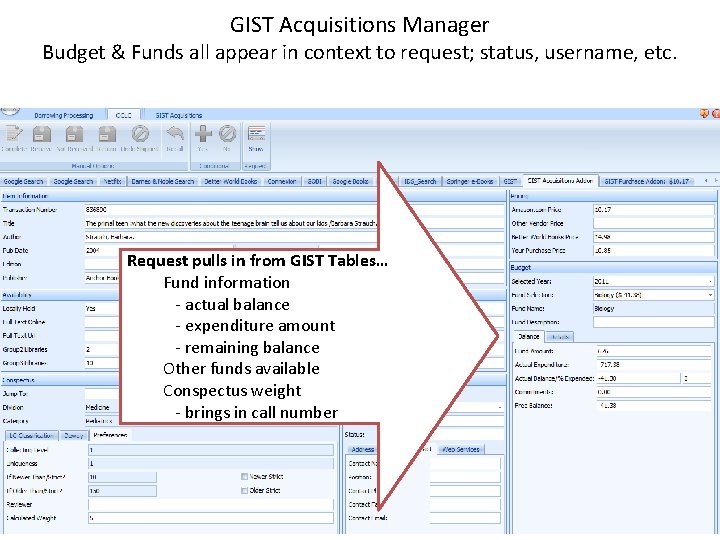Click the round application menu button
This screenshot has height=540, width=720.
[10, 111]
